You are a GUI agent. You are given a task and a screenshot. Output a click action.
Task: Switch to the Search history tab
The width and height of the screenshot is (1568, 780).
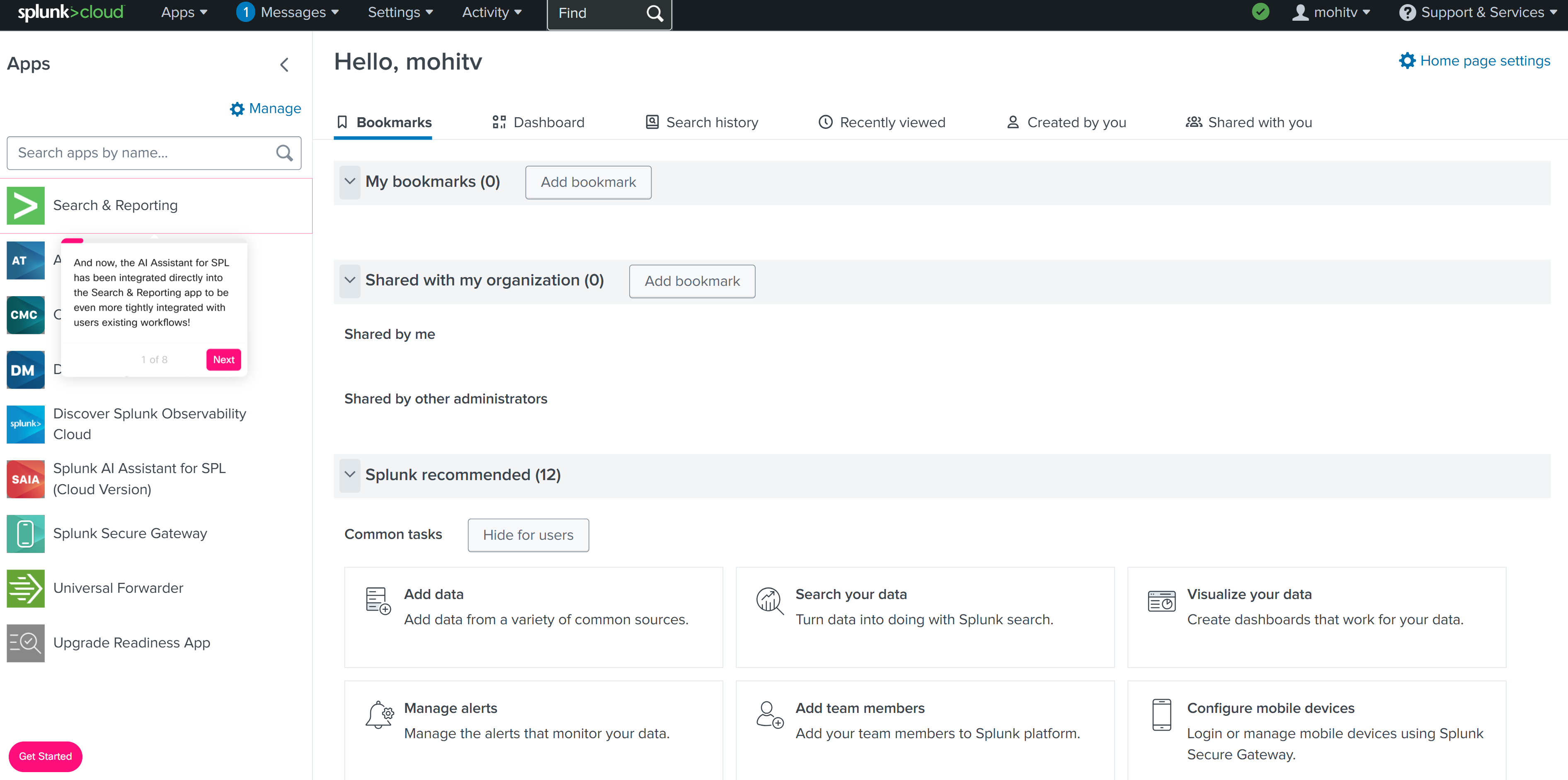(702, 122)
